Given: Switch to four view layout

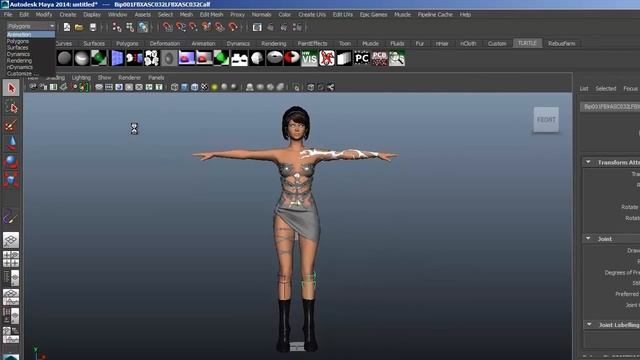Looking at the screenshot, I should click(11, 259).
